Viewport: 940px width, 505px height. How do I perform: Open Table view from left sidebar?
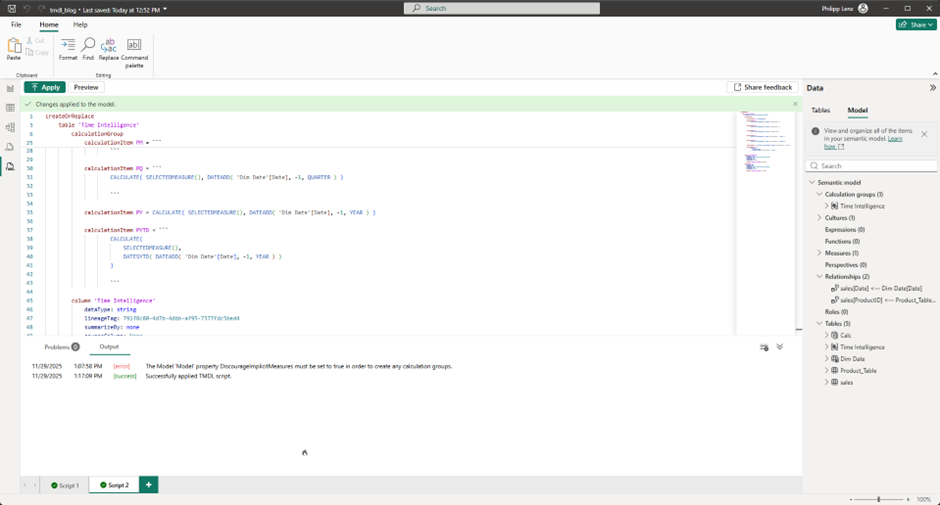[10, 107]
